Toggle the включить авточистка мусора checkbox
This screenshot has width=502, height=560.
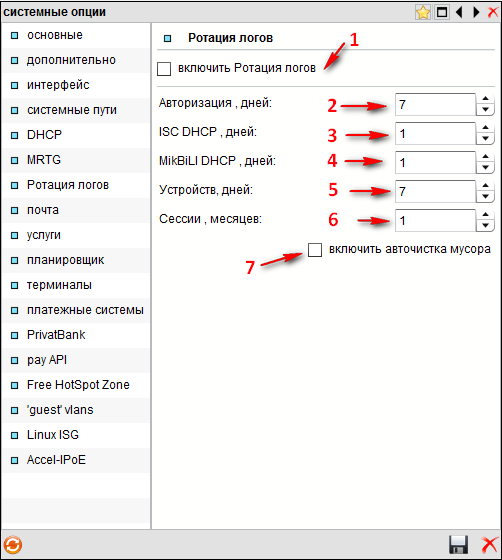pyautogui.click(x=315, y=250)
